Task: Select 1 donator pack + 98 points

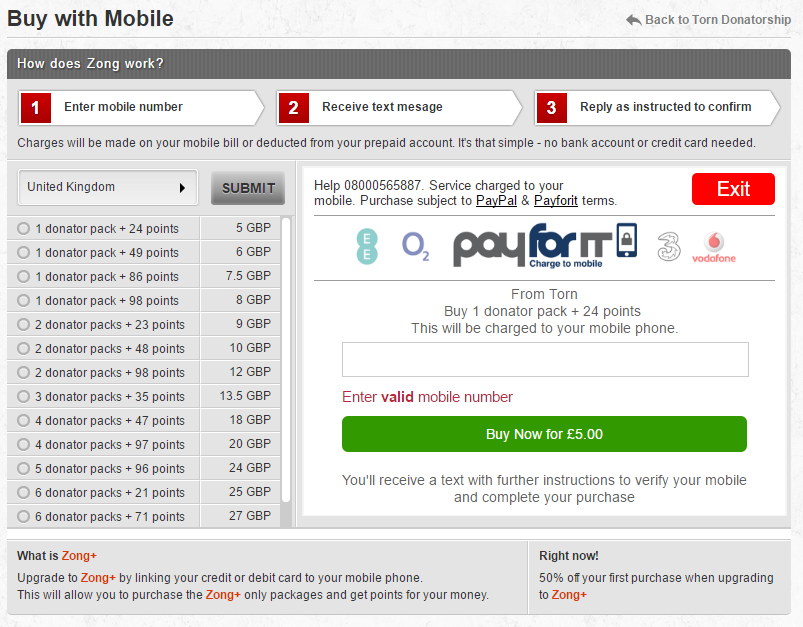Action: click(x=24, y=300)
